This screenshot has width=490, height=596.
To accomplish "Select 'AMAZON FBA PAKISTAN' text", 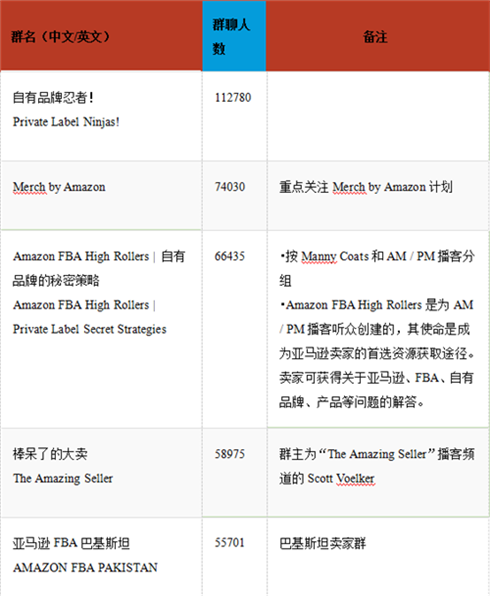I will click(x=85, y=567).
